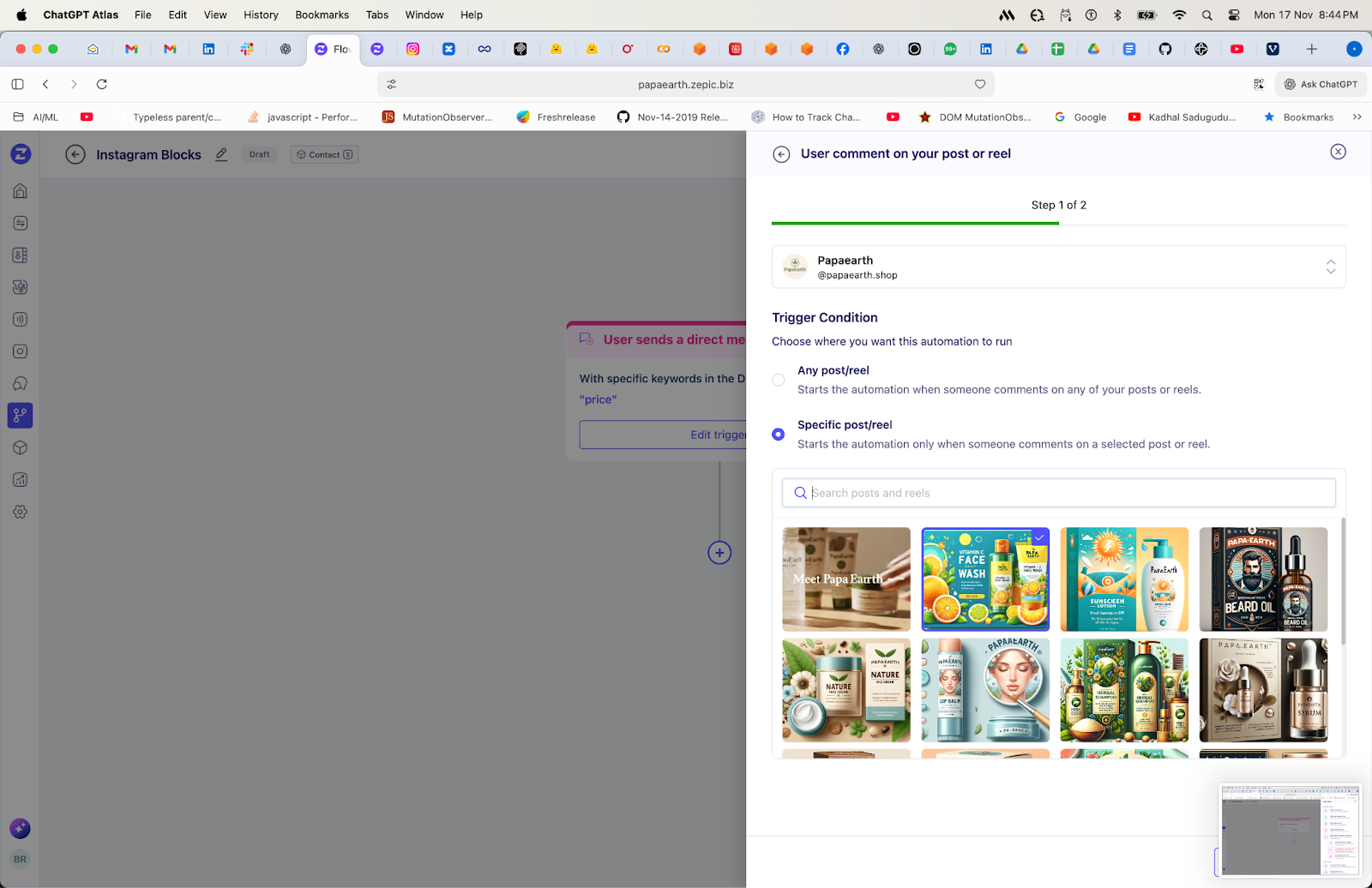Viewport: 1372px width, 888px height.
Task: Switch to the GitHub browser tab
Action: tap(1164, 49)
